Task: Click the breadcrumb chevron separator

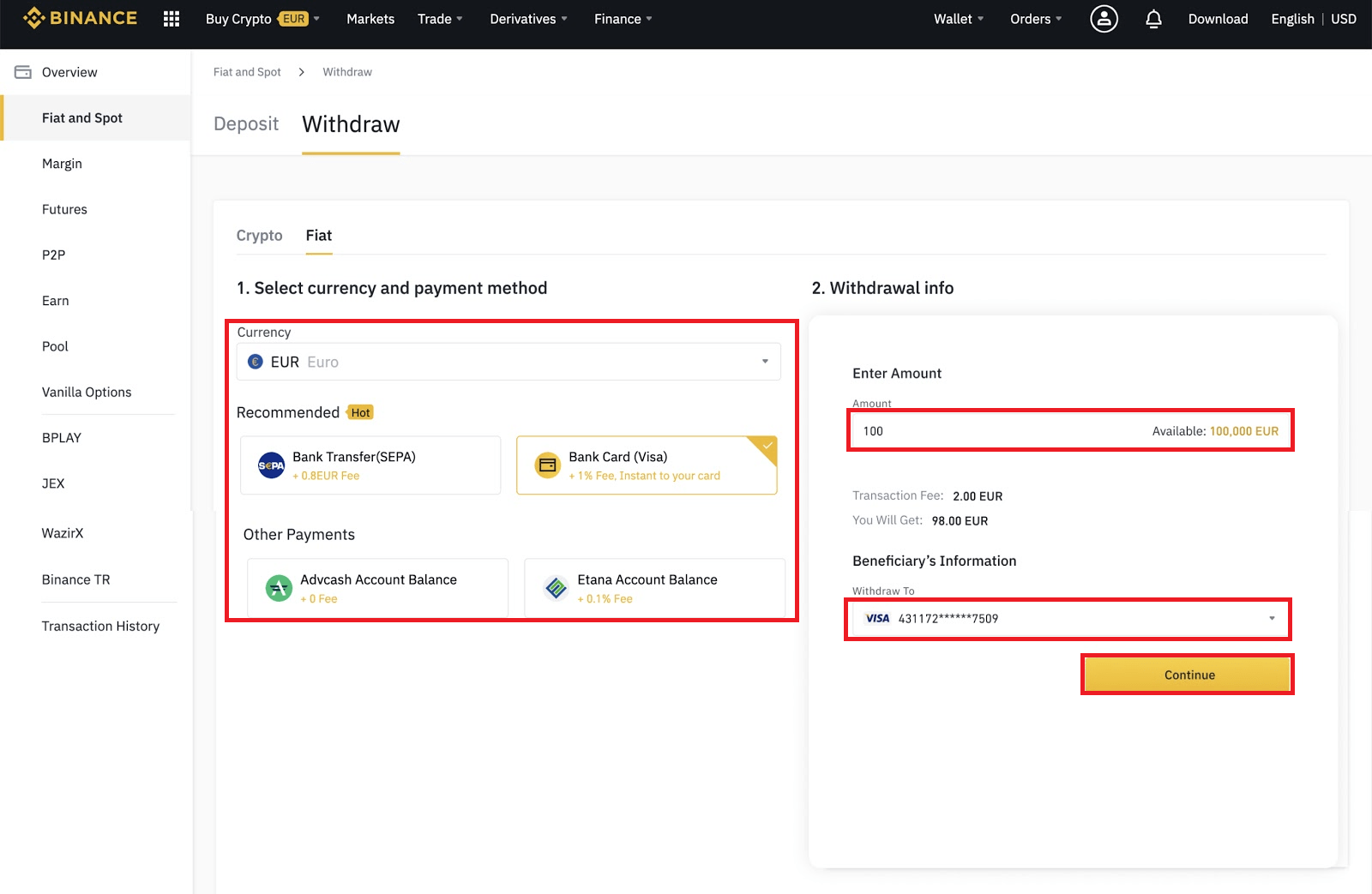Action: click(x=301, y=72)
